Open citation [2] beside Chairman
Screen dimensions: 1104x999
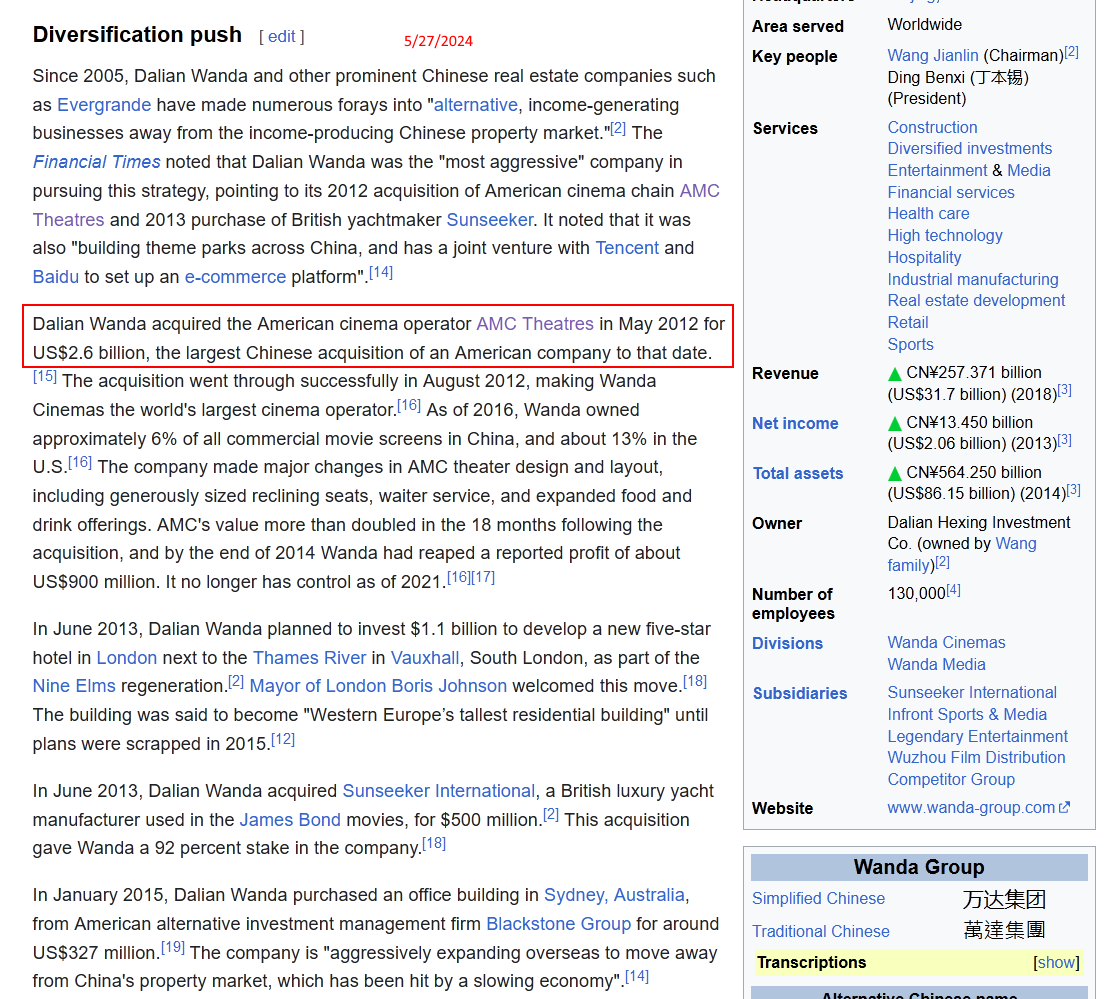pyautogui.click(x=1071, y=51)
